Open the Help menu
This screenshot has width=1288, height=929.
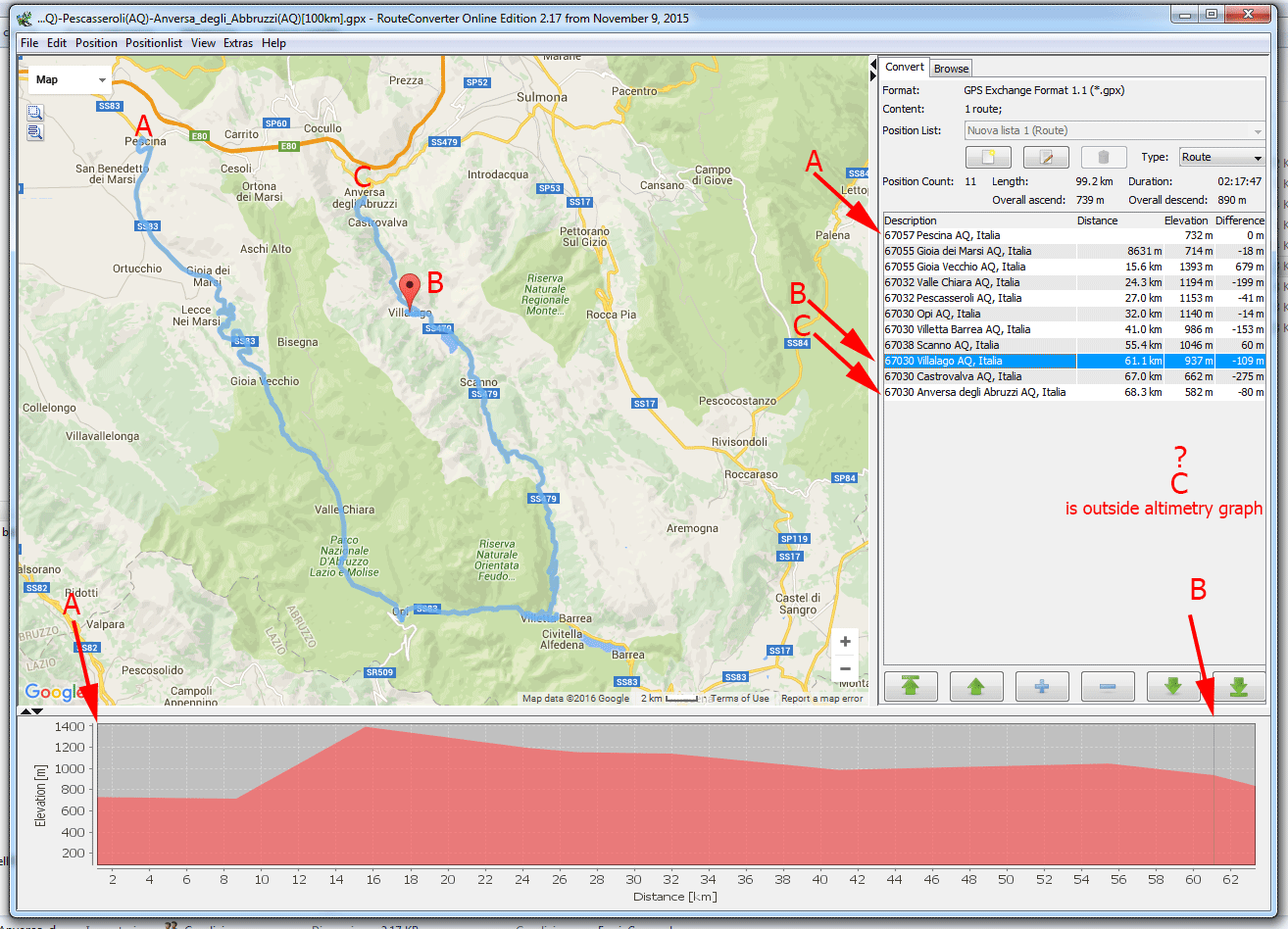(x=274, y=43)
